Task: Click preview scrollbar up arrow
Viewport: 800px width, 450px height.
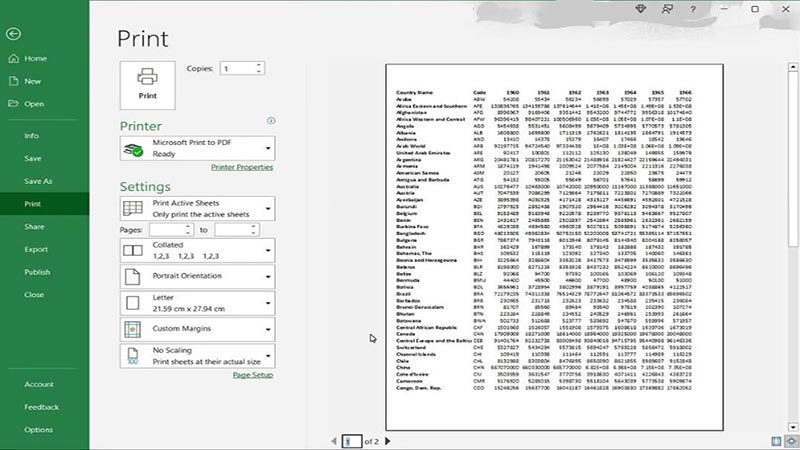Action: click(x=793, y=67)
